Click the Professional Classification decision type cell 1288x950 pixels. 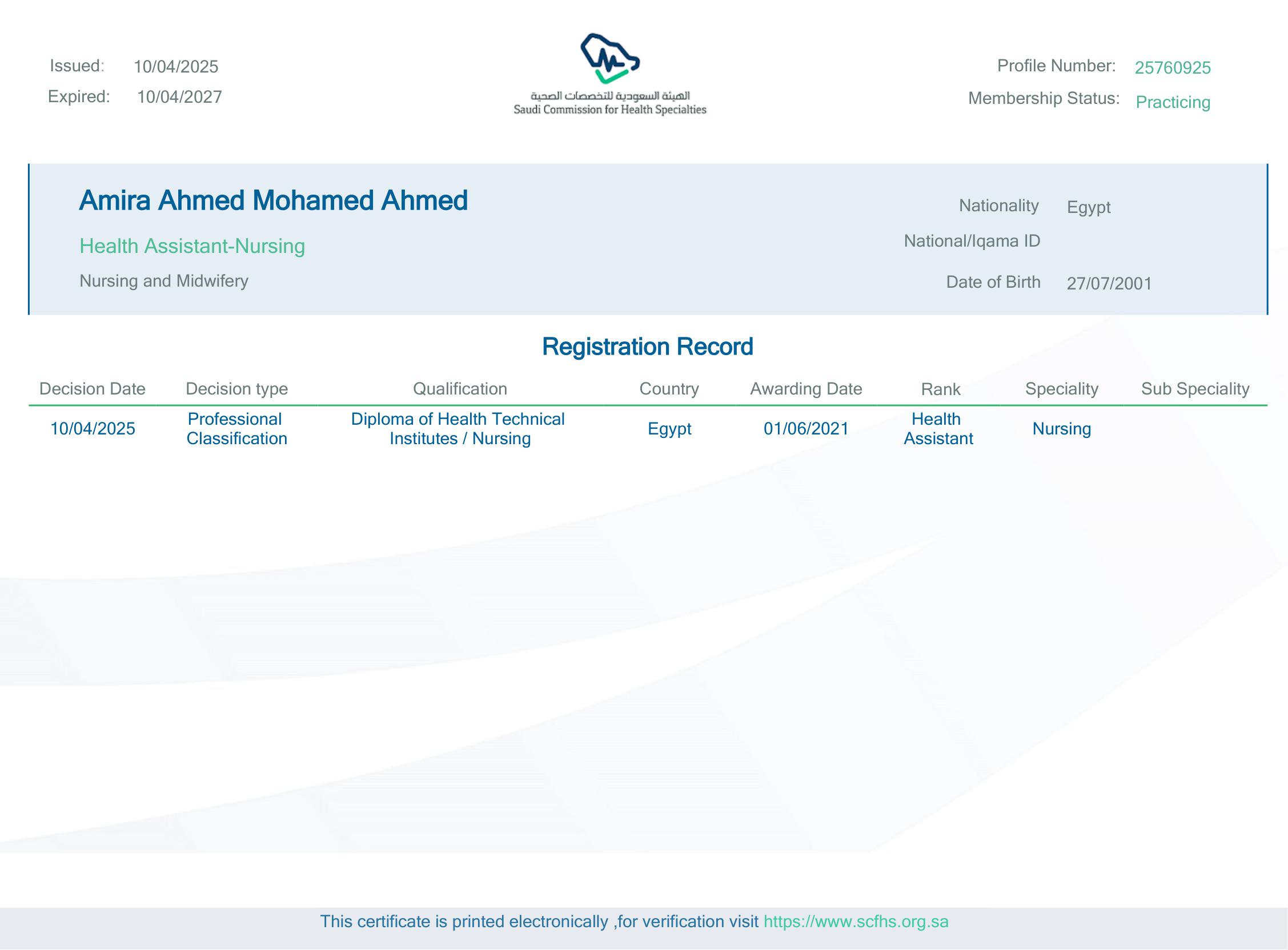coord(236,428)
